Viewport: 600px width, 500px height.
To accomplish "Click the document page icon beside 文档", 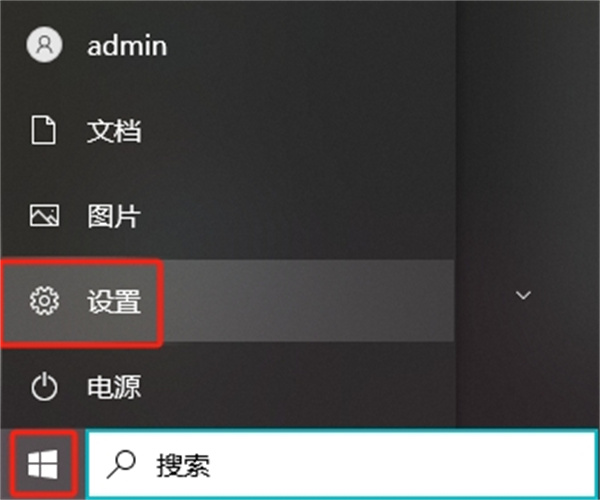I will coord(43,131).
